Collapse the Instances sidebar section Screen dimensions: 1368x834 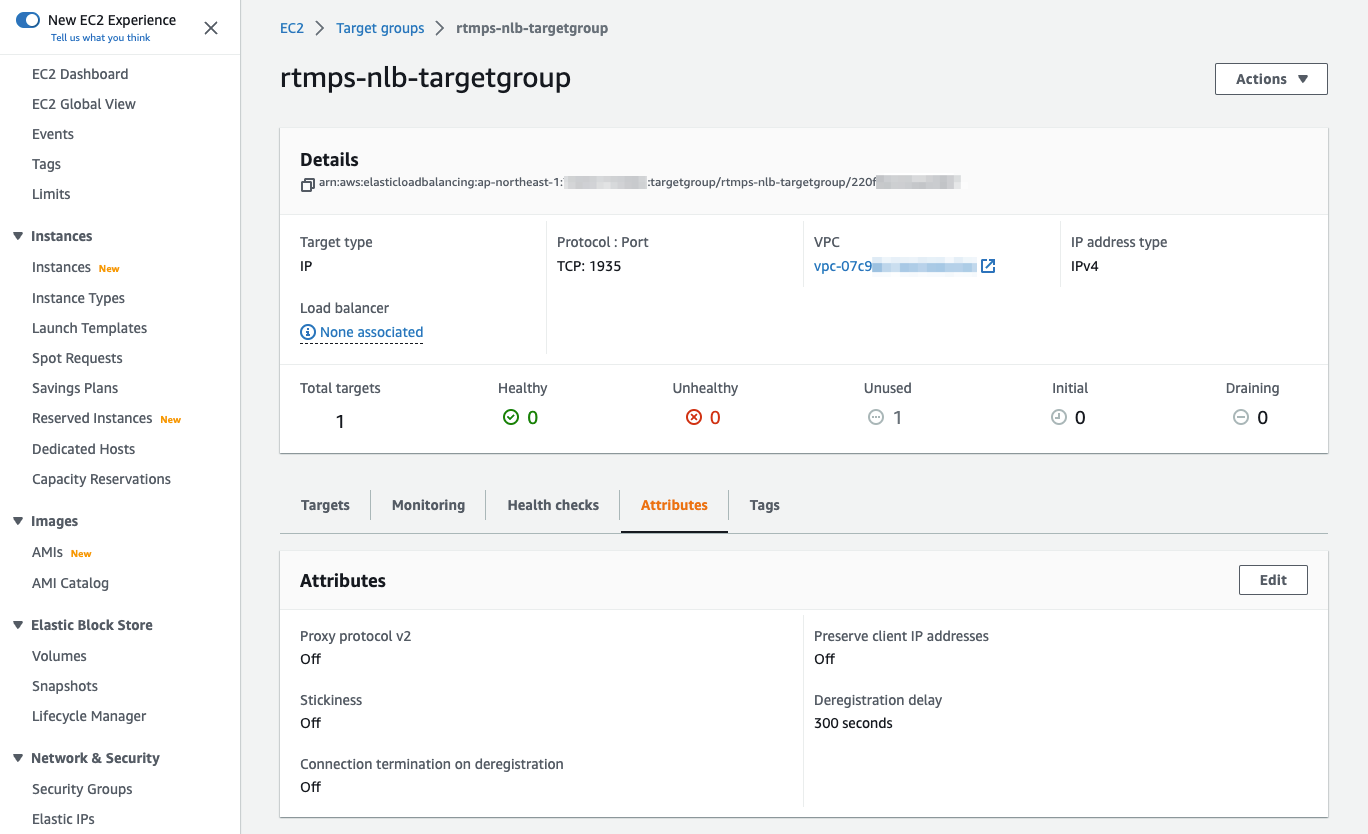click(x=18, y=236)
